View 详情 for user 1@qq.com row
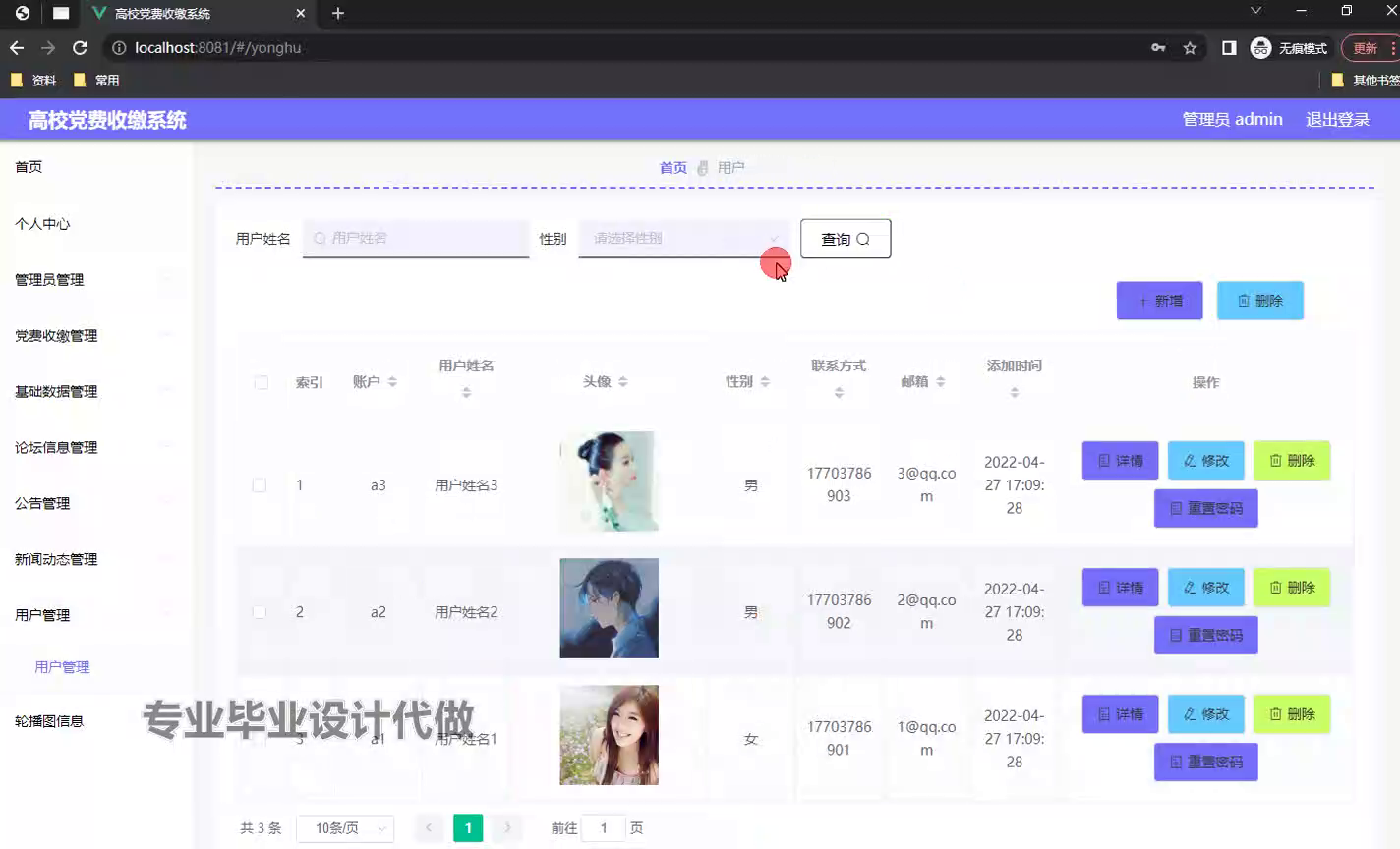The height and width of the screenshot is (849, 1400). click(x=1121, y=713)
